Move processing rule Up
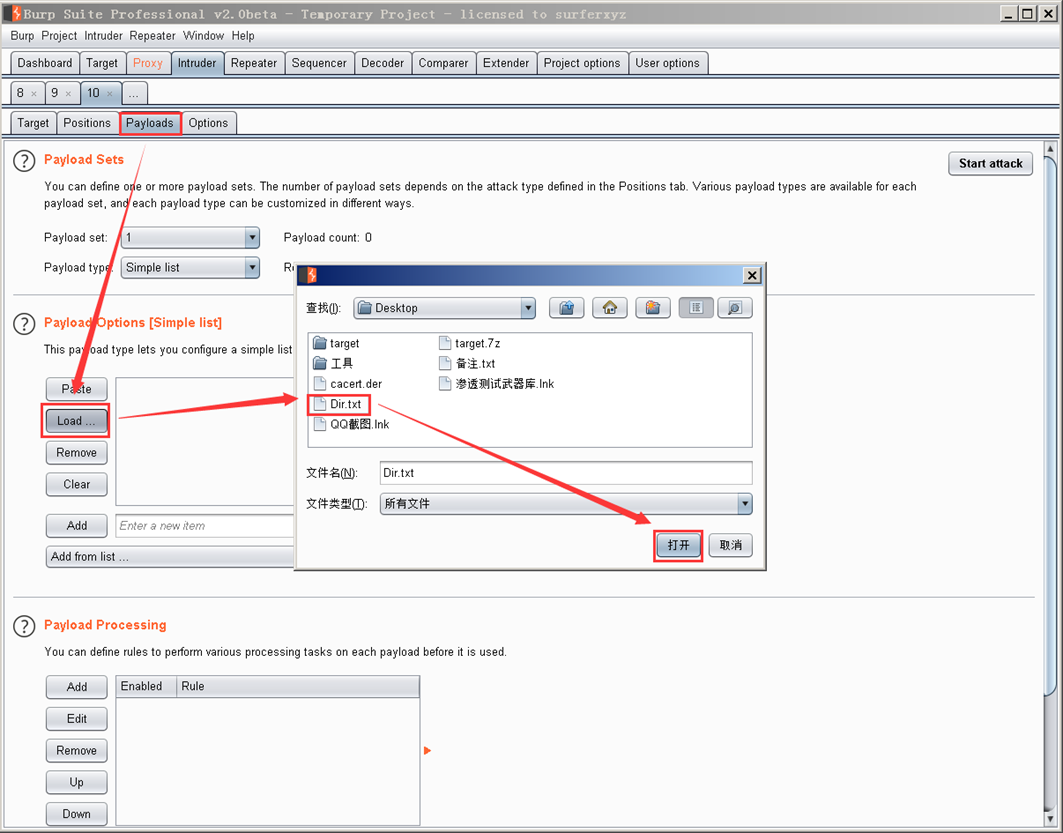 tap(76, 782)
